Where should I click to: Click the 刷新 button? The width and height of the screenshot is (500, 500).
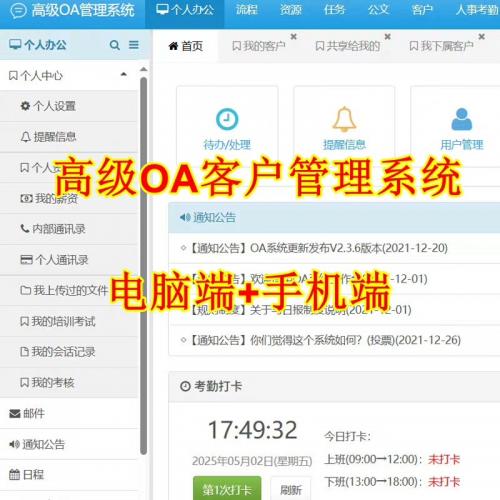[291, 490]
